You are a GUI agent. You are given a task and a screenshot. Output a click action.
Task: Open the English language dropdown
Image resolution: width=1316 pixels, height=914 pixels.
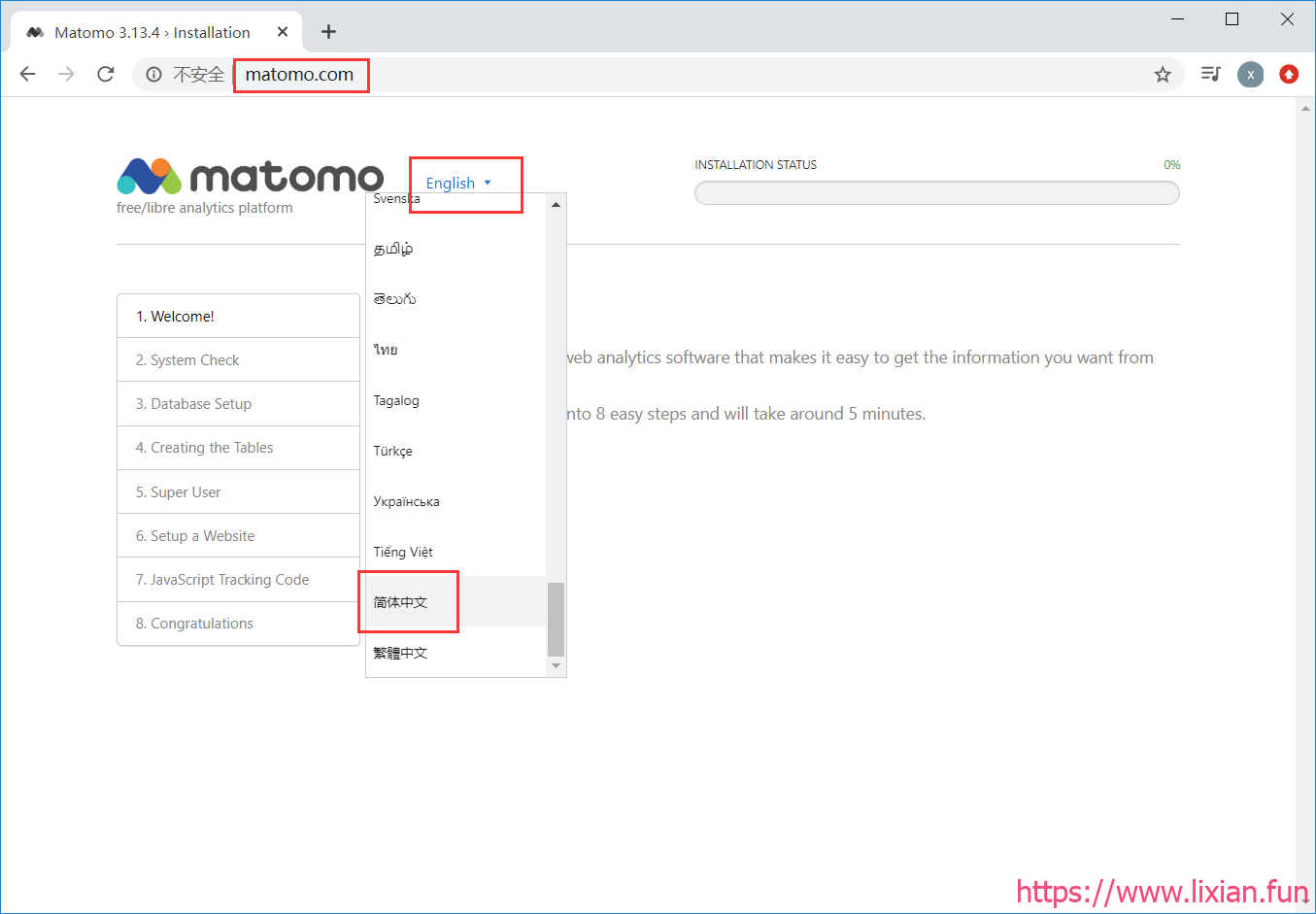pos(458,183)
